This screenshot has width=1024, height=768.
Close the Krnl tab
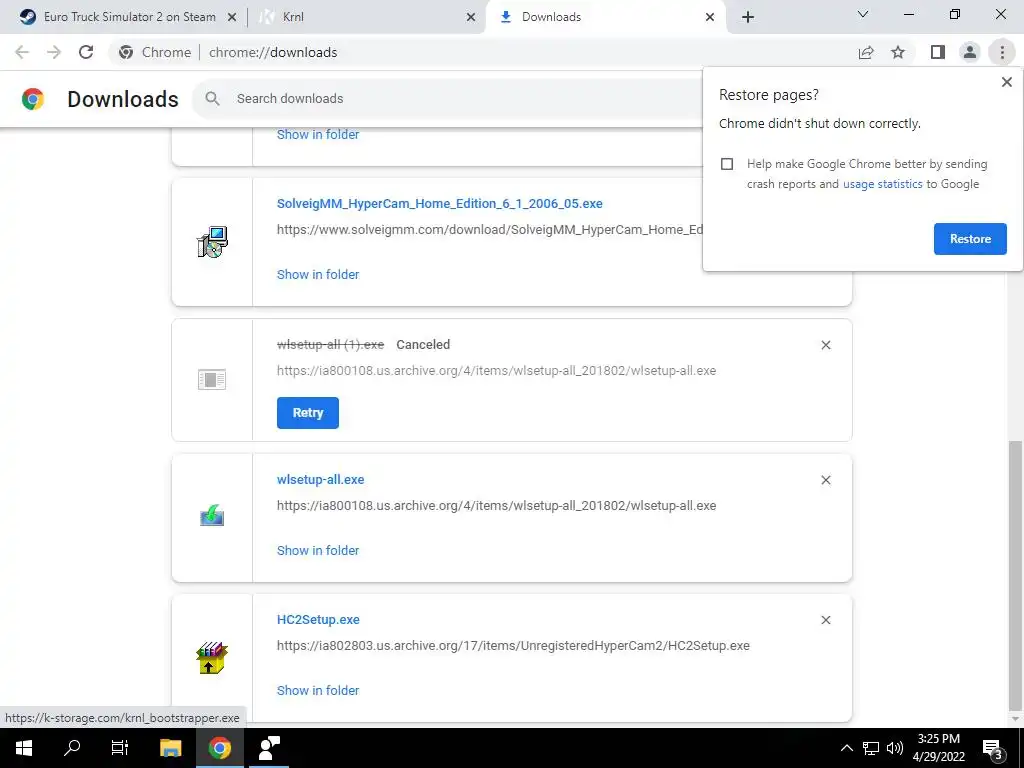click(471, 17)
